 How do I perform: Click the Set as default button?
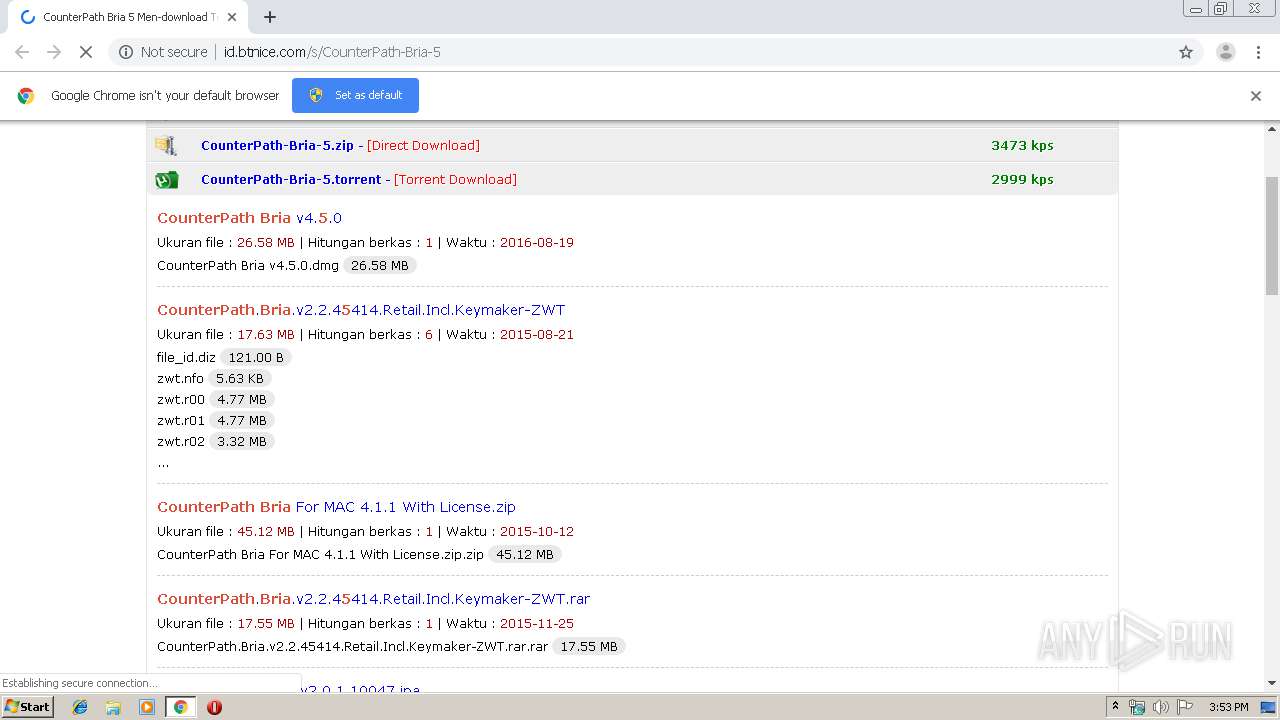point(355,95)
